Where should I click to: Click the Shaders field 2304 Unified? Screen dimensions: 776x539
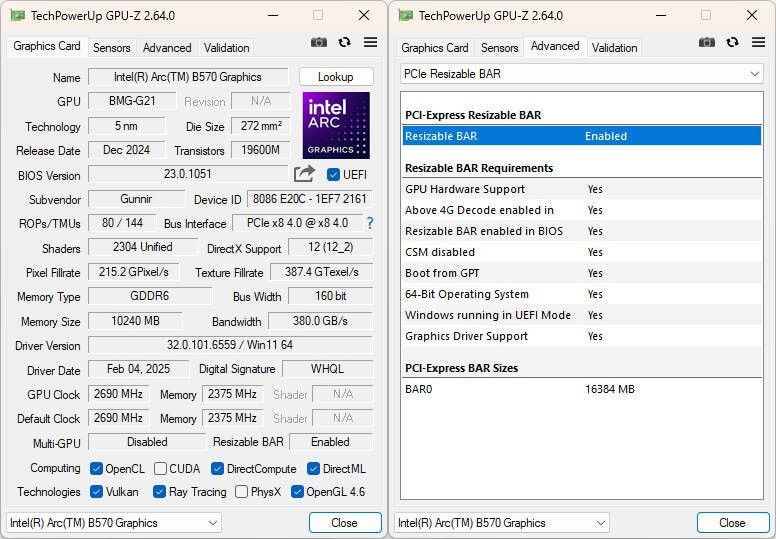pos(143,247)
